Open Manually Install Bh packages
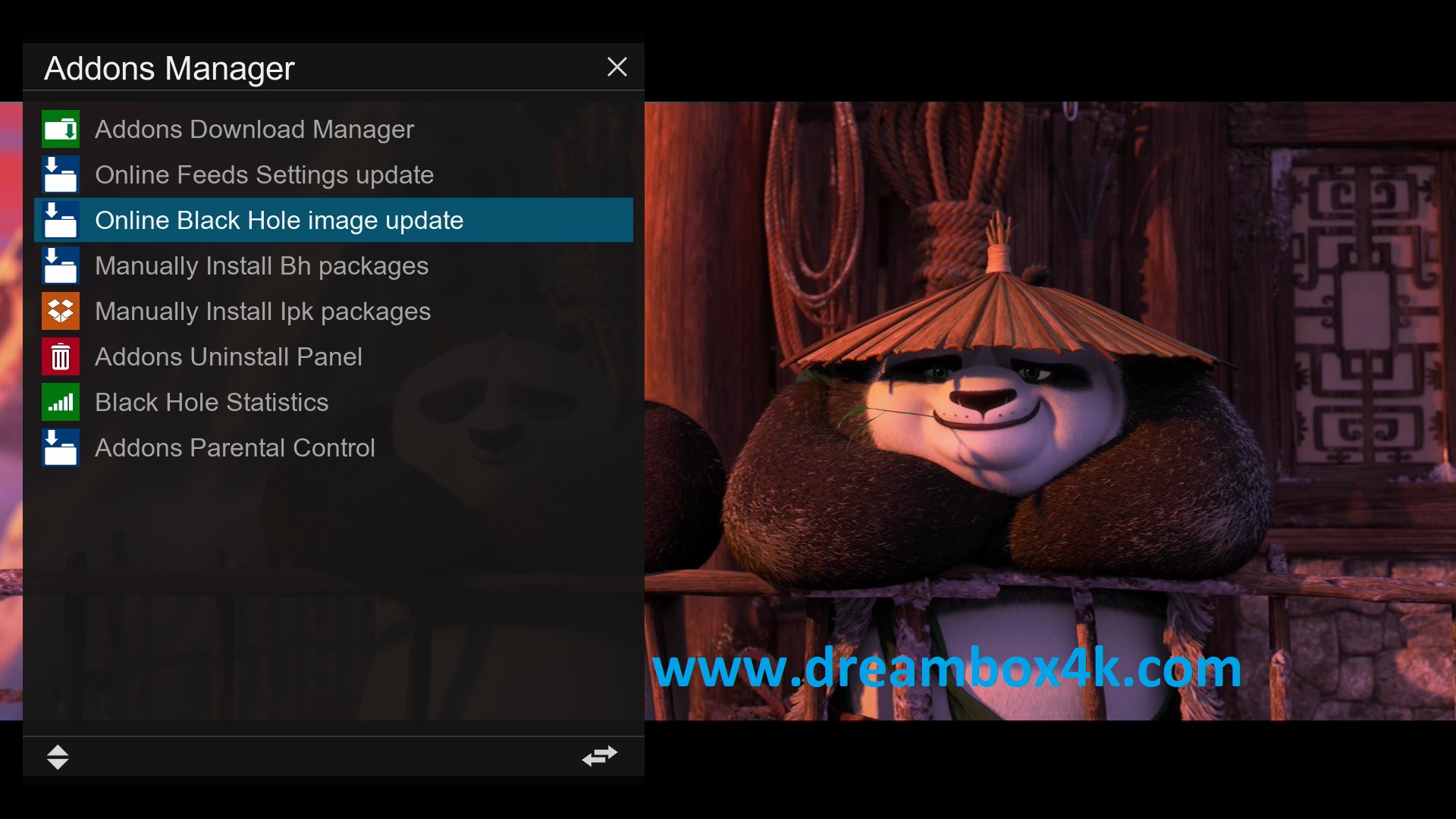 pyautogui.click(x=334, y=265)
